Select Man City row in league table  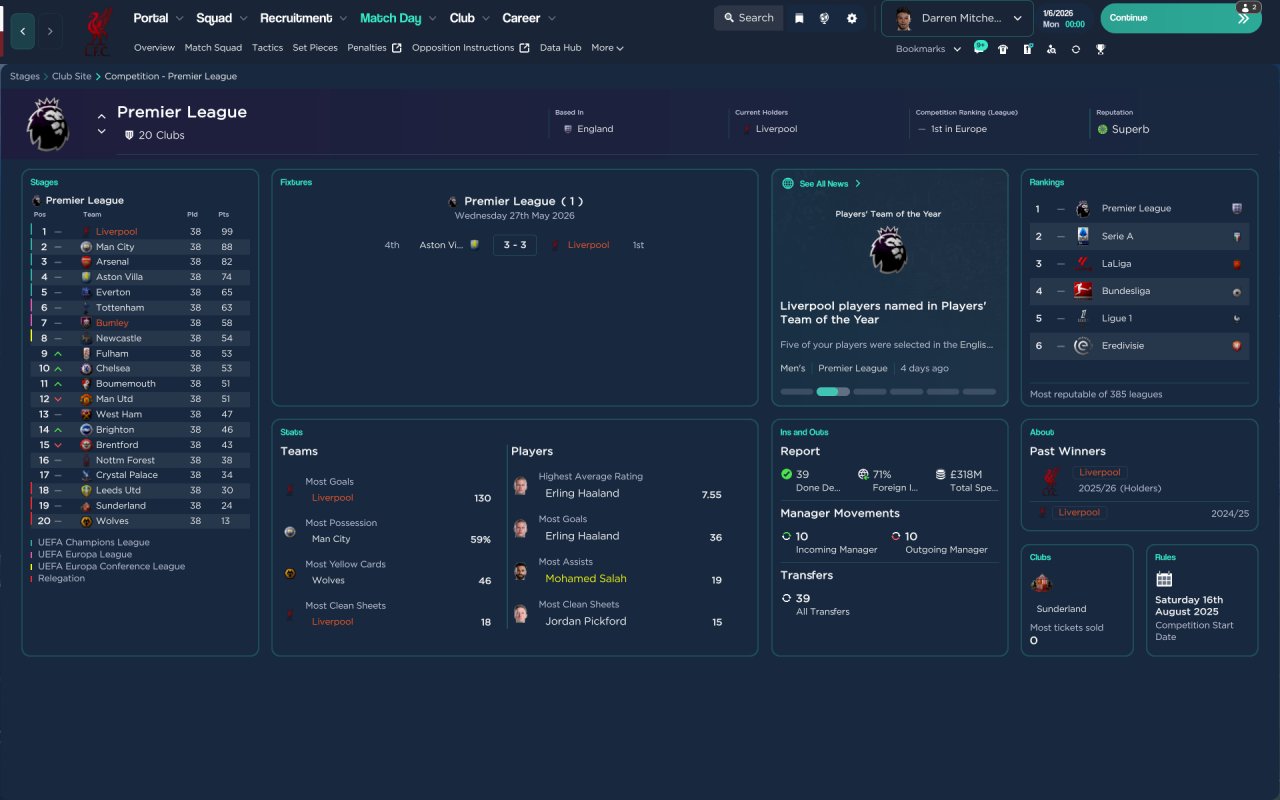click(140, 247)
